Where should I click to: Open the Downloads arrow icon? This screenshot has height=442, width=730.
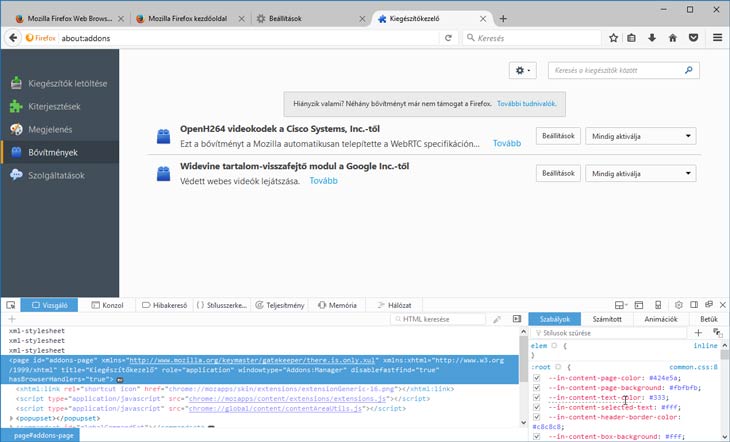coord(652,38)
